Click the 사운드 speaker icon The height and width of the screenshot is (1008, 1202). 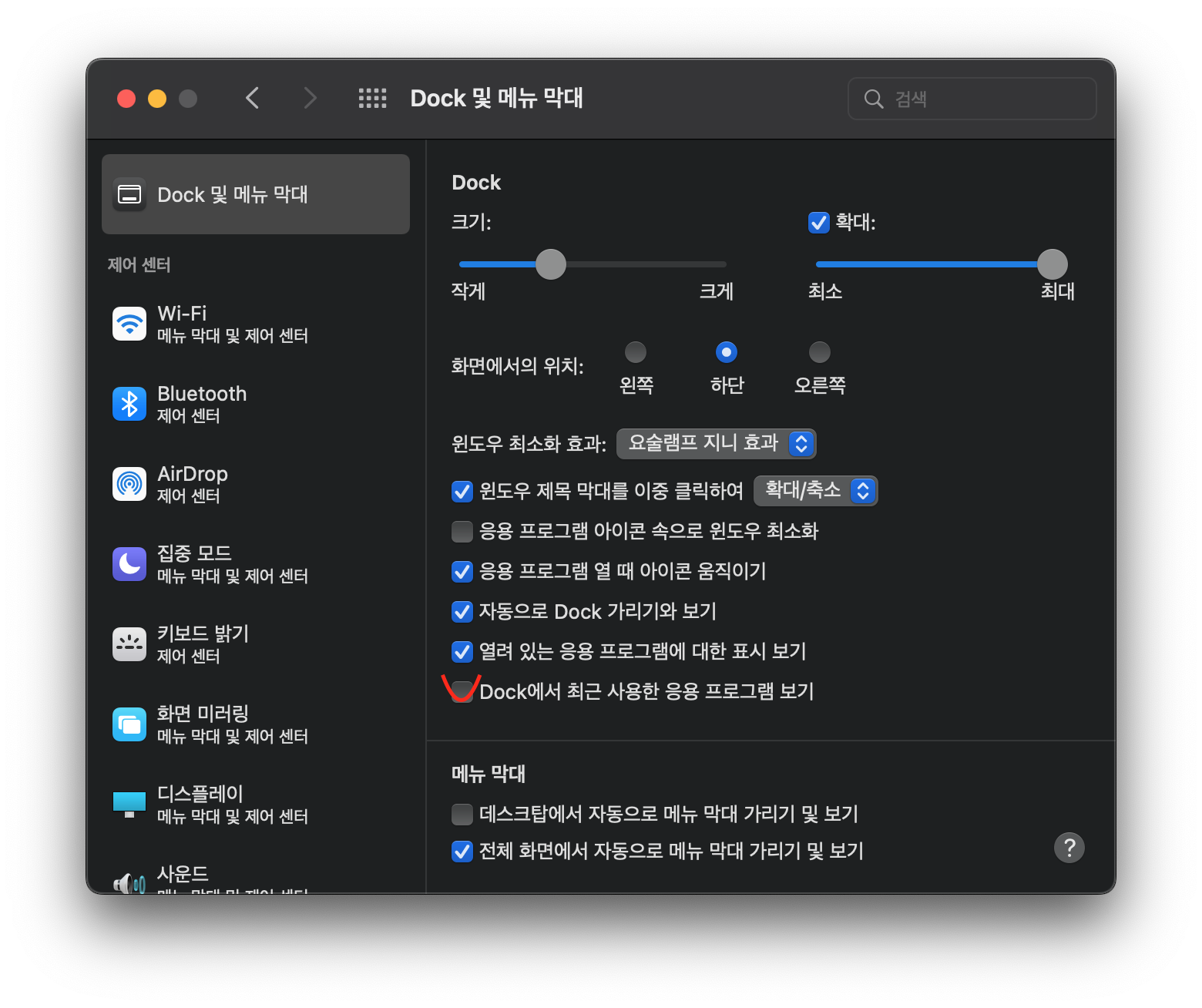[129, 883]
